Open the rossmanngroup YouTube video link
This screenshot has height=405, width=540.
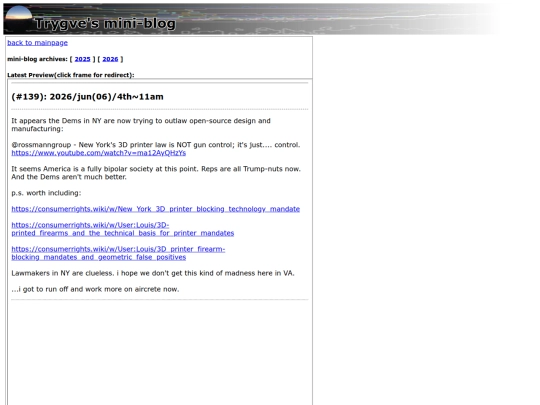point(98,153)
